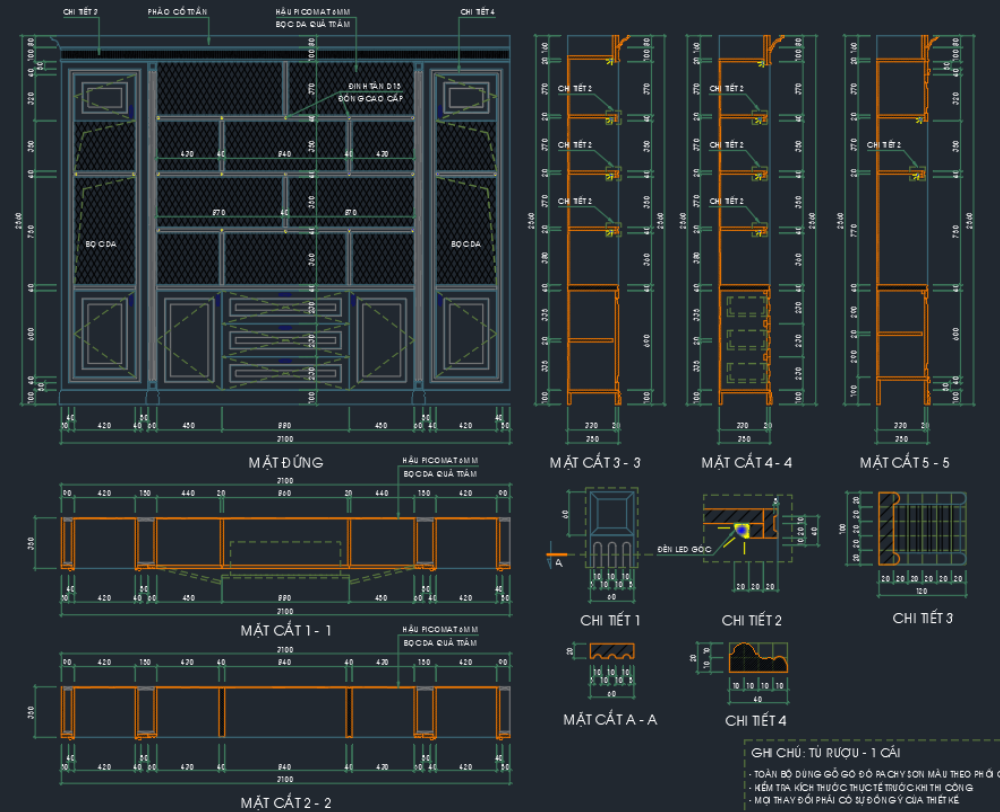1000x812 pixels.
Task: Click the CHI TIẾT 1 detail title
Action: (610, 620)
